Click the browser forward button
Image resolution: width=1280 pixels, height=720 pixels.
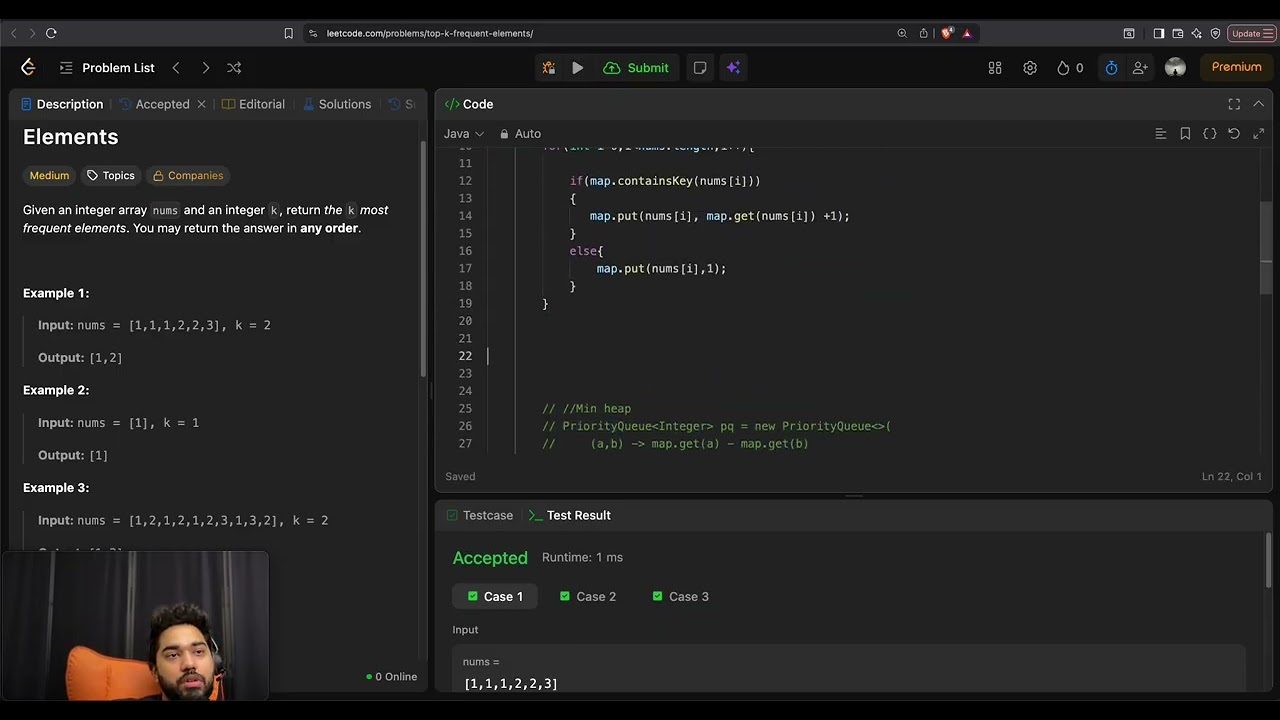(31, 33)
